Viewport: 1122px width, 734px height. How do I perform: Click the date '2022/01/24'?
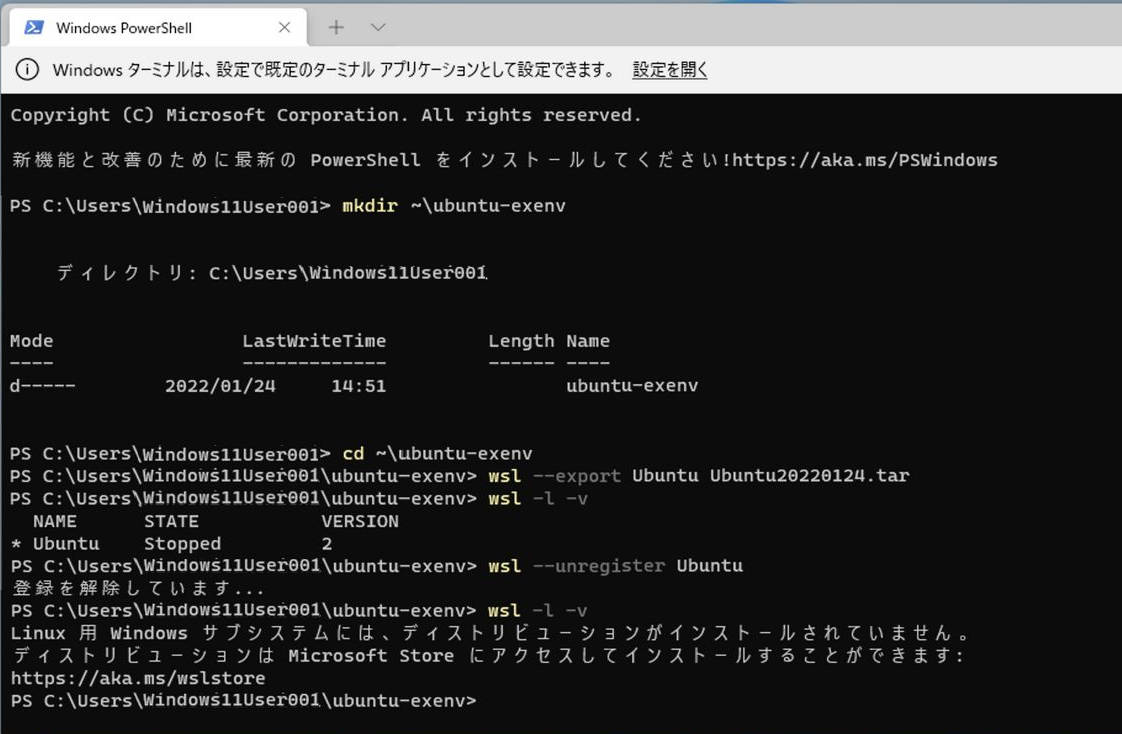click(220, 386)
